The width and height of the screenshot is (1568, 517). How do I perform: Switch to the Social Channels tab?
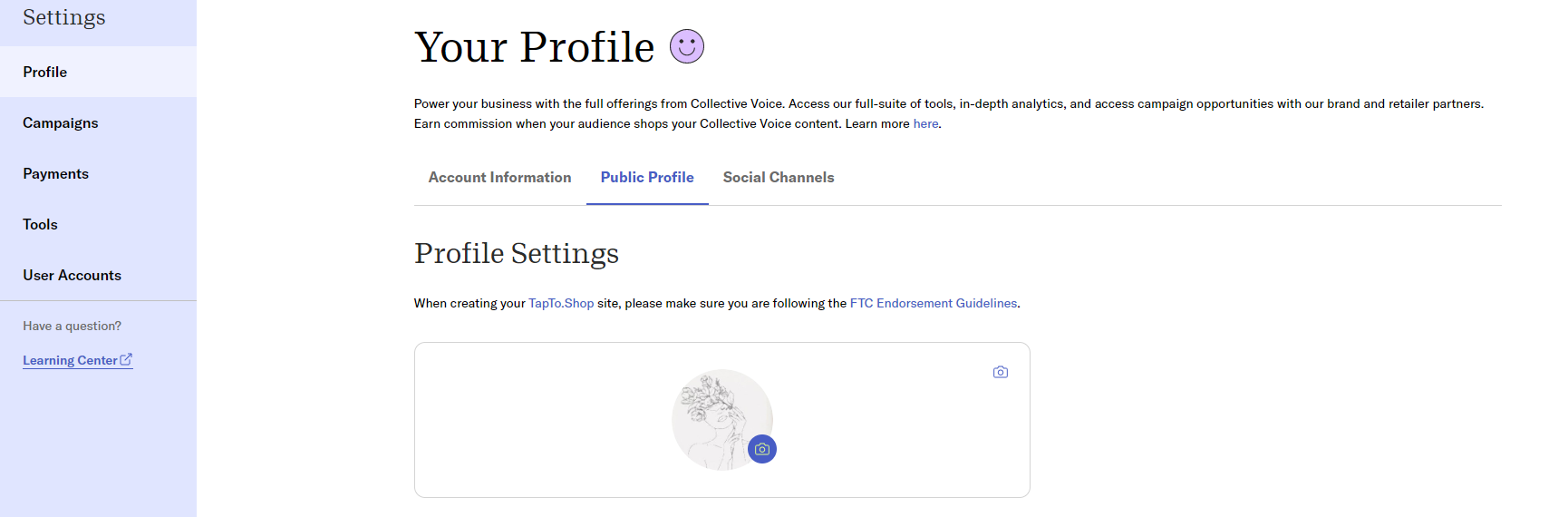coord(779,178)
